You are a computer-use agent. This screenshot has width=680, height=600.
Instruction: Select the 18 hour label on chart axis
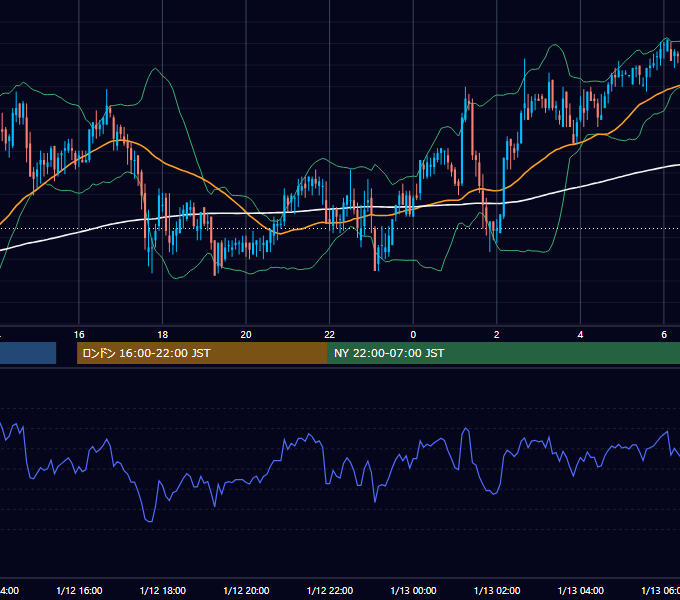pyautogui.click(x=163, y=335)
